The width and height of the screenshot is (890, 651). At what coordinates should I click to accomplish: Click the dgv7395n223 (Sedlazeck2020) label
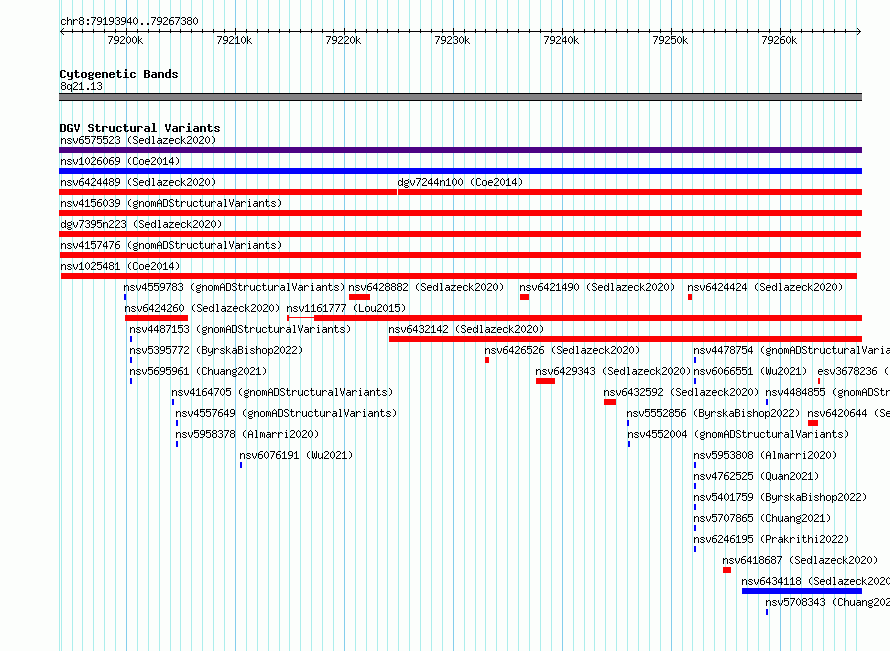141,224
